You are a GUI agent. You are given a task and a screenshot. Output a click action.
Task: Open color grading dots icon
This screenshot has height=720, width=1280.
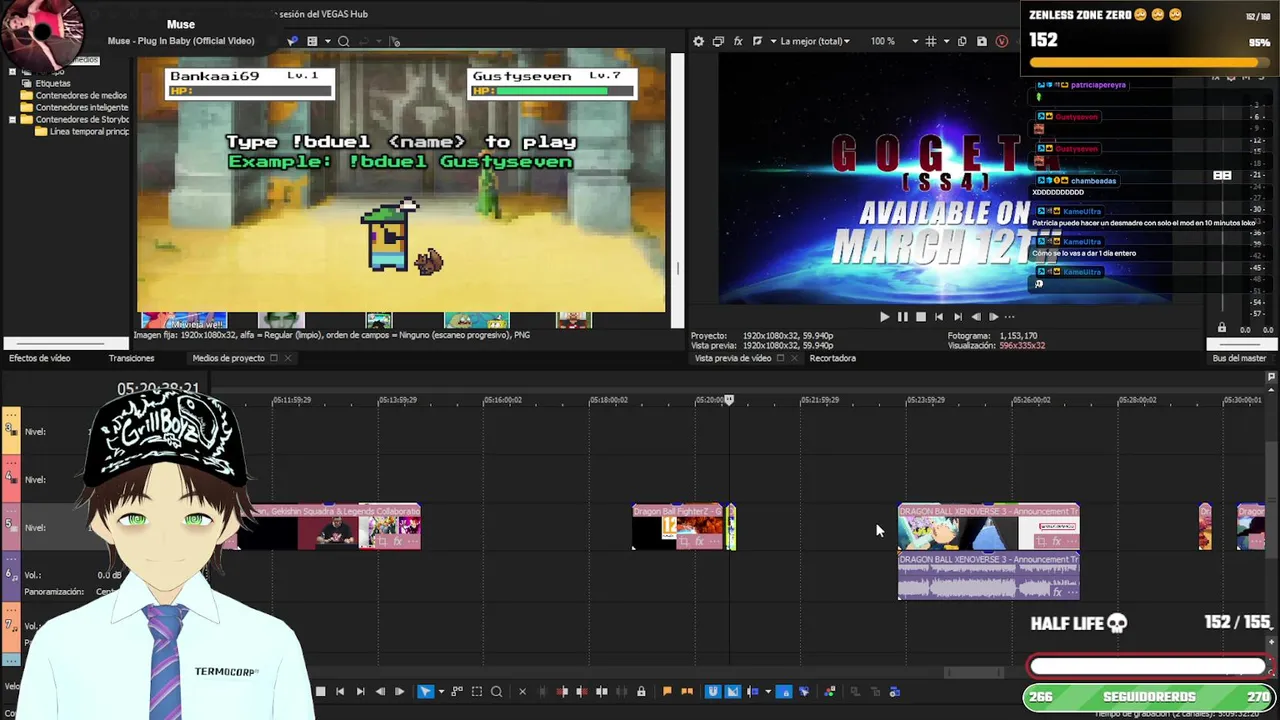[x=830, y=691]
